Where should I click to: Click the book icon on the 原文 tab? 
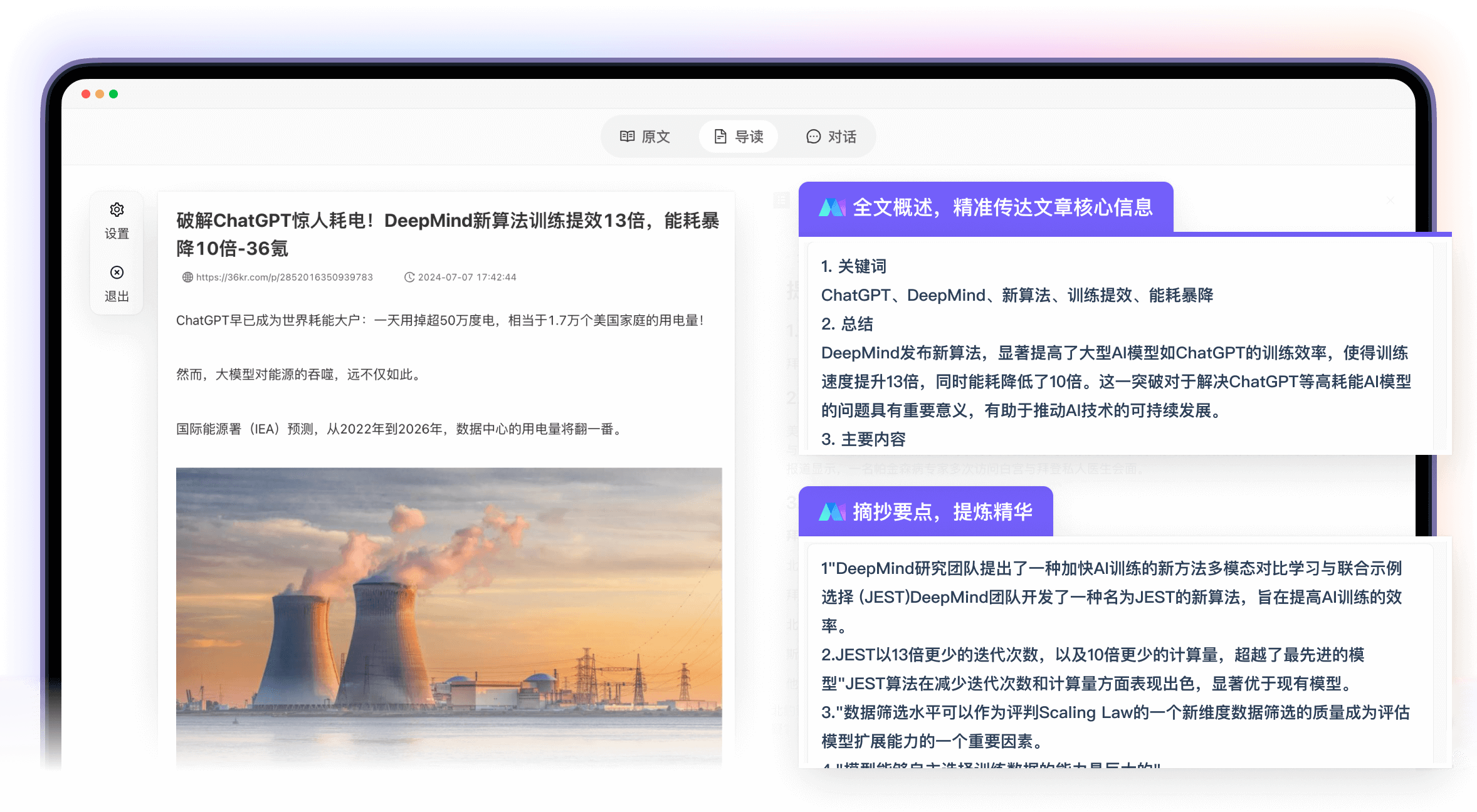[628, 136]
